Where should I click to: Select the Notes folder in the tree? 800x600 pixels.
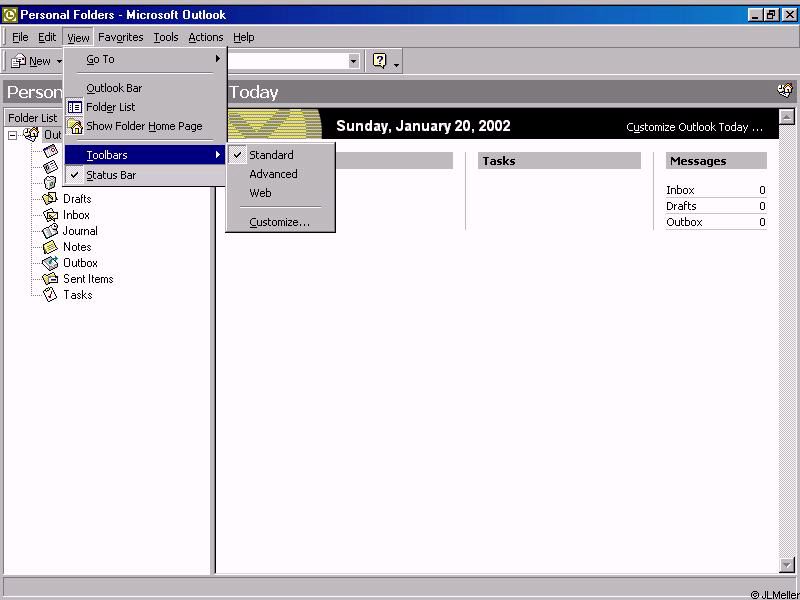(77, 247)
